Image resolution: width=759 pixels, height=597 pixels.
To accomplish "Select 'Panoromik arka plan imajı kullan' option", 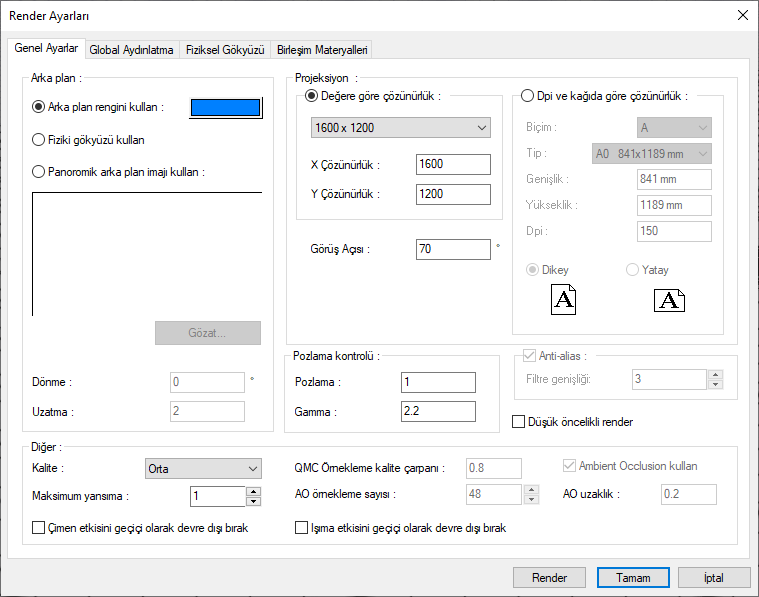I will coord(40,171).
